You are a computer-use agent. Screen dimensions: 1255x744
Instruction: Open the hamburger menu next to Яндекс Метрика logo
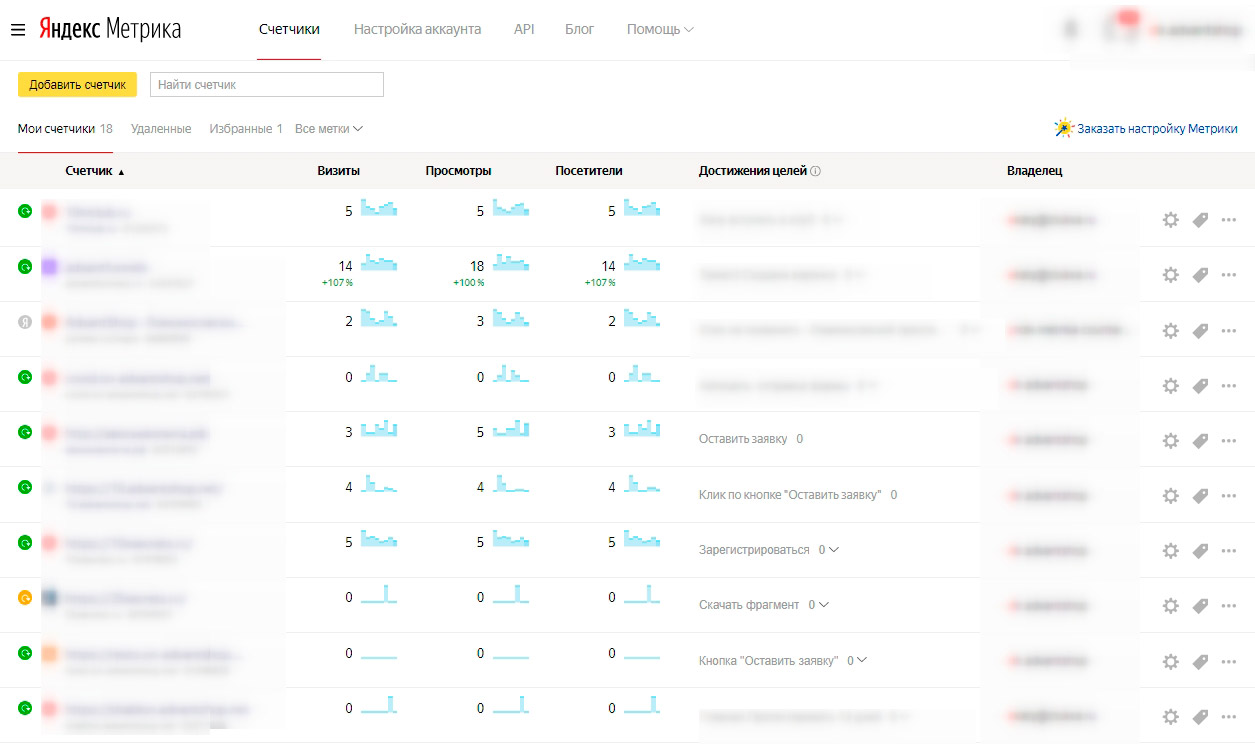click(x=17, y=30)
